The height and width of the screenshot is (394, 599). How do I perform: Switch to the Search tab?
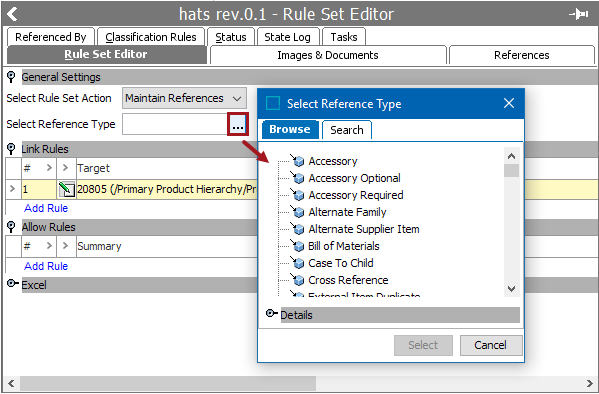coord(346,130)
